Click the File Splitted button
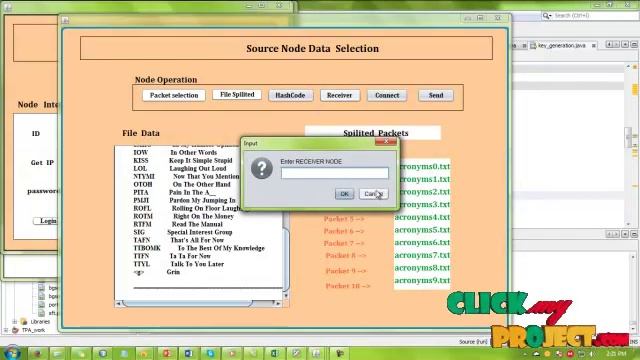Viewport: 640px width, 360px height. (237, 95)
